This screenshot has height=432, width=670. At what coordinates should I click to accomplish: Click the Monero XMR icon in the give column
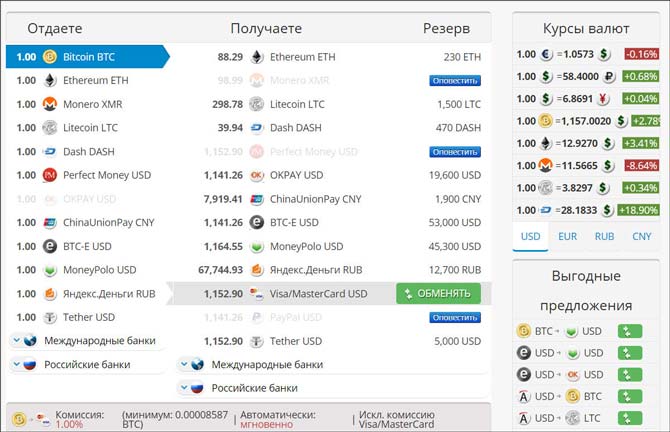pos(50,104)
